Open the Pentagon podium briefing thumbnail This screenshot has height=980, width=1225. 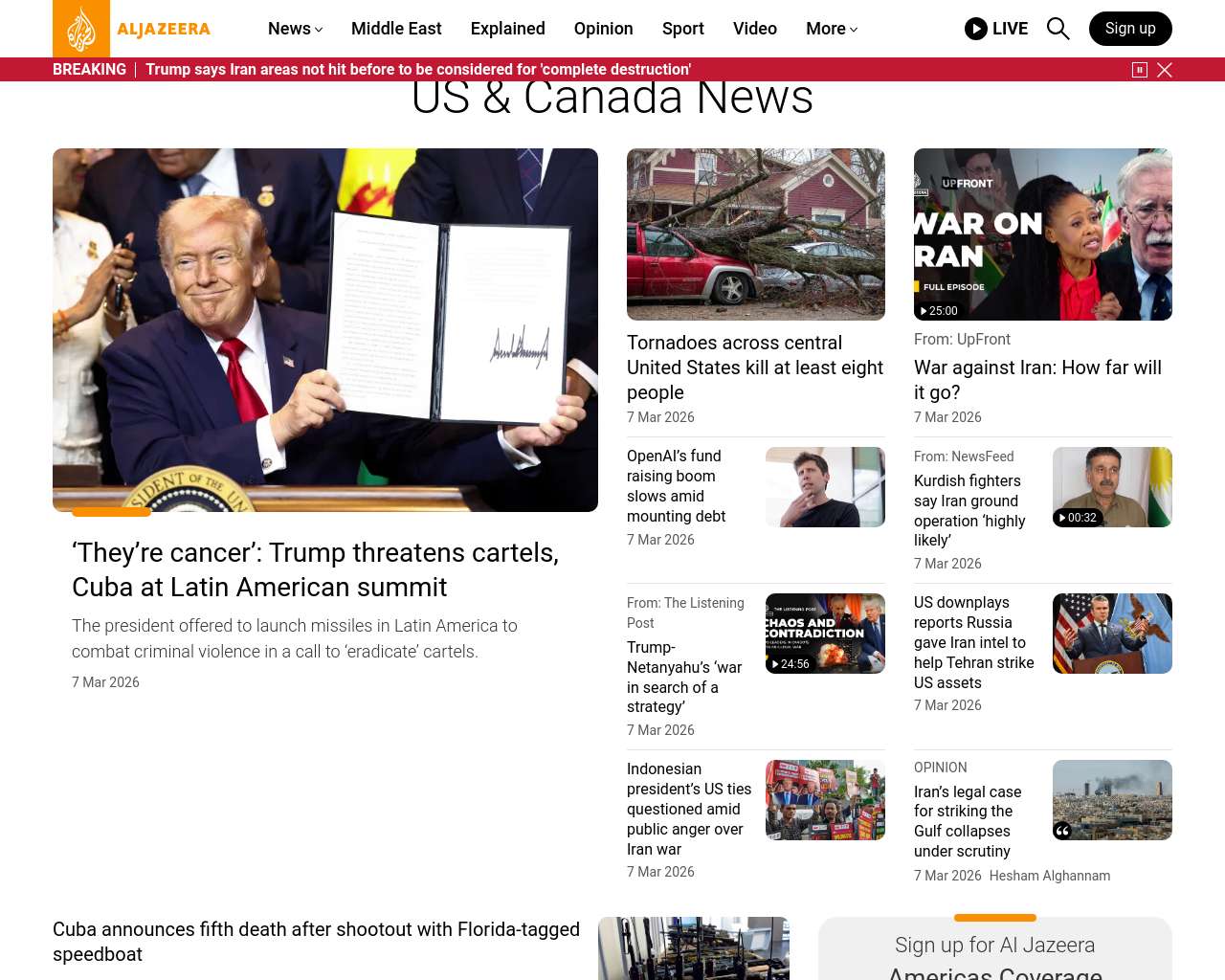[x=1112, y=634]
